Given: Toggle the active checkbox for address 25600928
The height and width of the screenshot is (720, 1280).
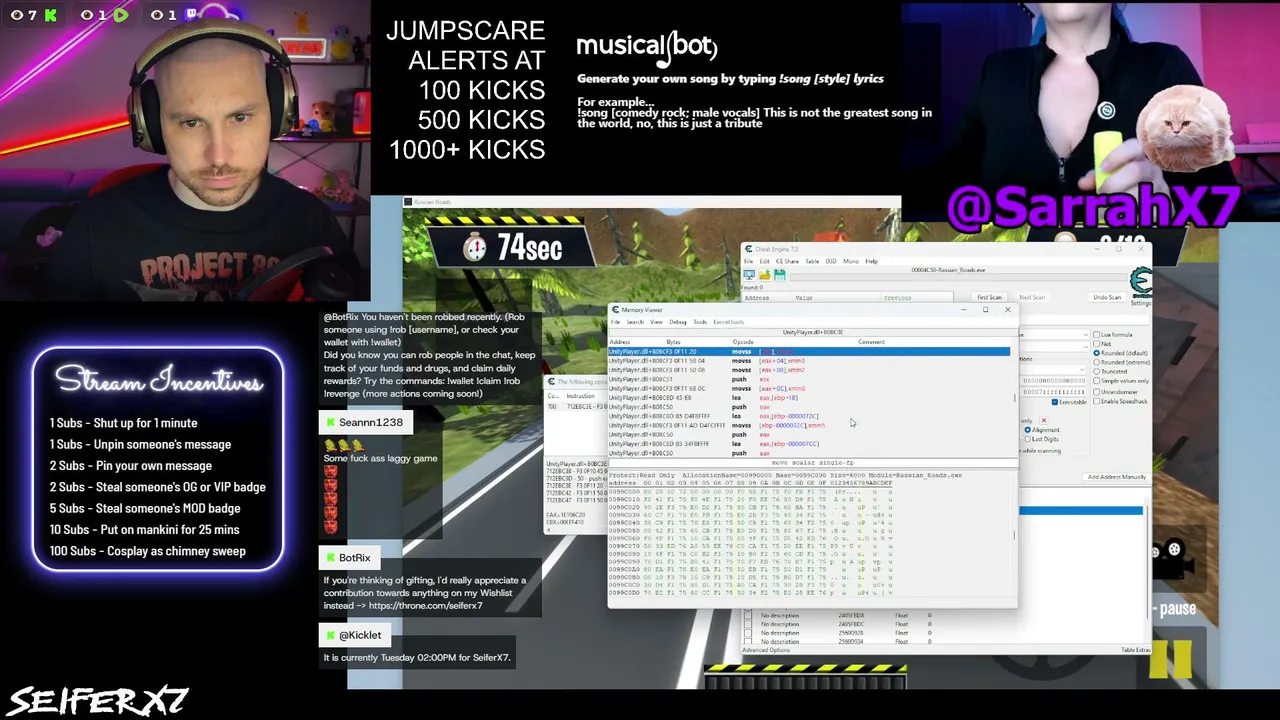Looking at the screenshot, I should click(748, 633).
